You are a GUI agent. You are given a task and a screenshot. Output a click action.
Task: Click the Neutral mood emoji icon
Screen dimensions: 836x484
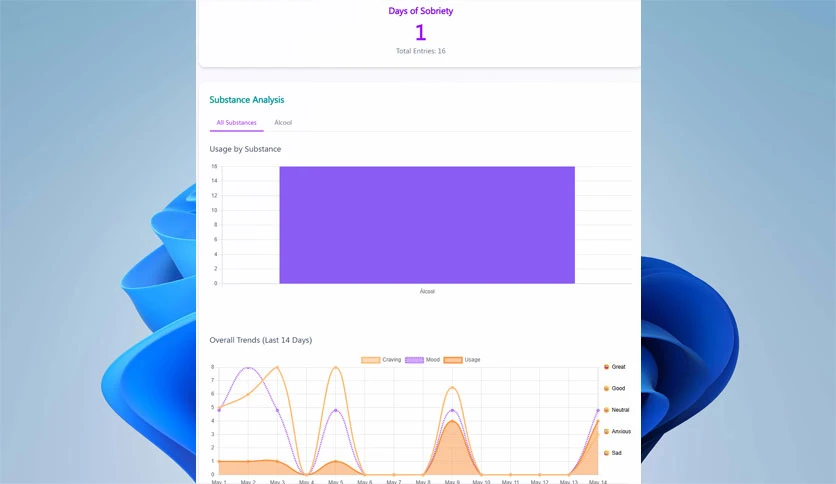tap(606, 410)
